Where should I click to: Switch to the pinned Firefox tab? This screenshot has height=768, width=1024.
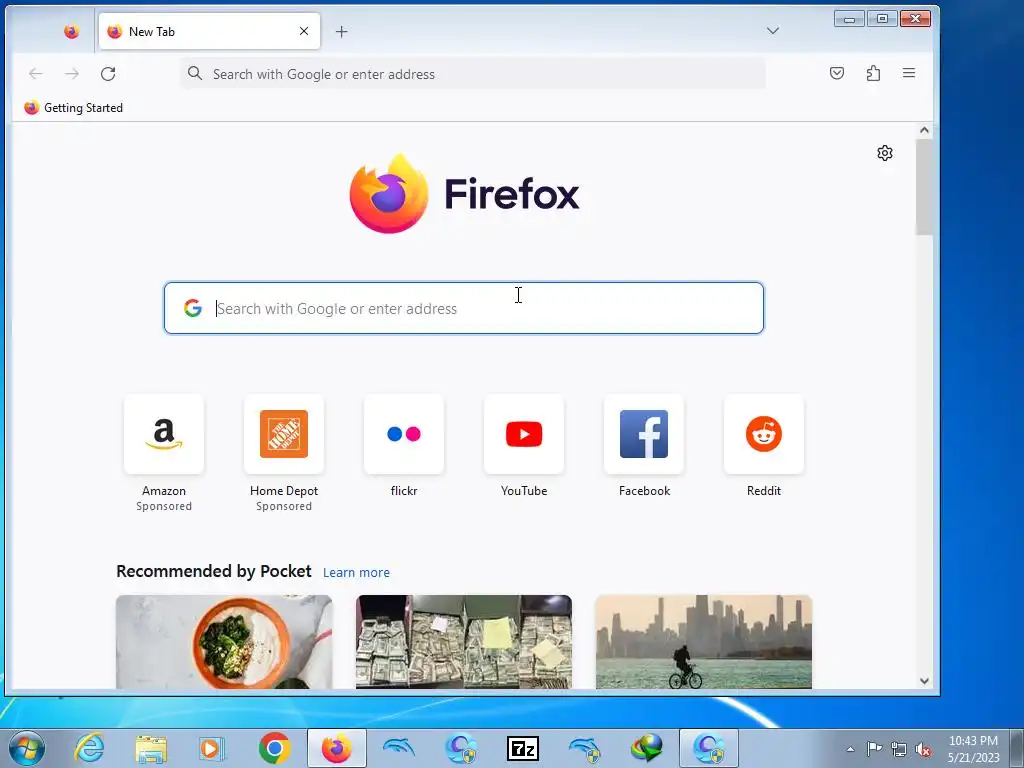(72, 31)
